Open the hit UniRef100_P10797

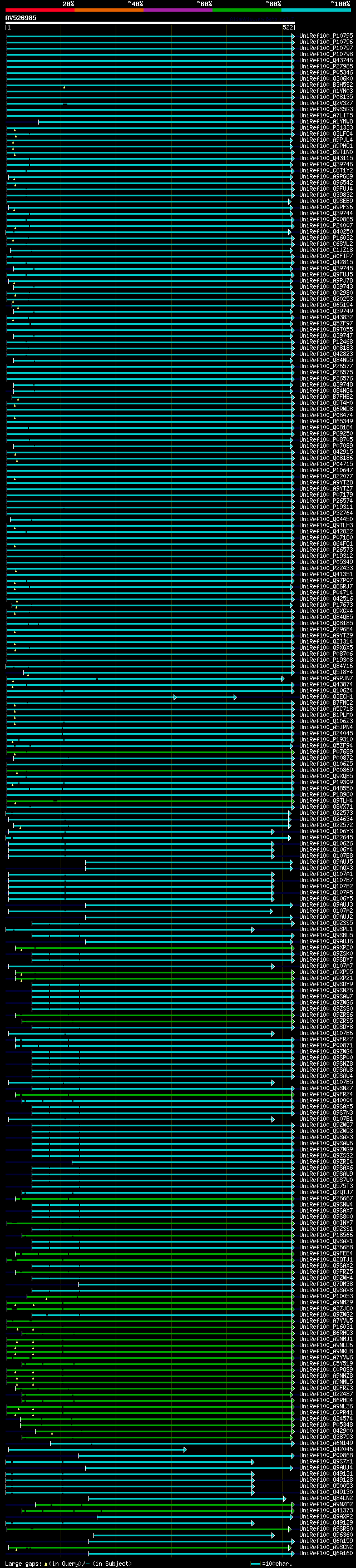[x=326, y=48]
